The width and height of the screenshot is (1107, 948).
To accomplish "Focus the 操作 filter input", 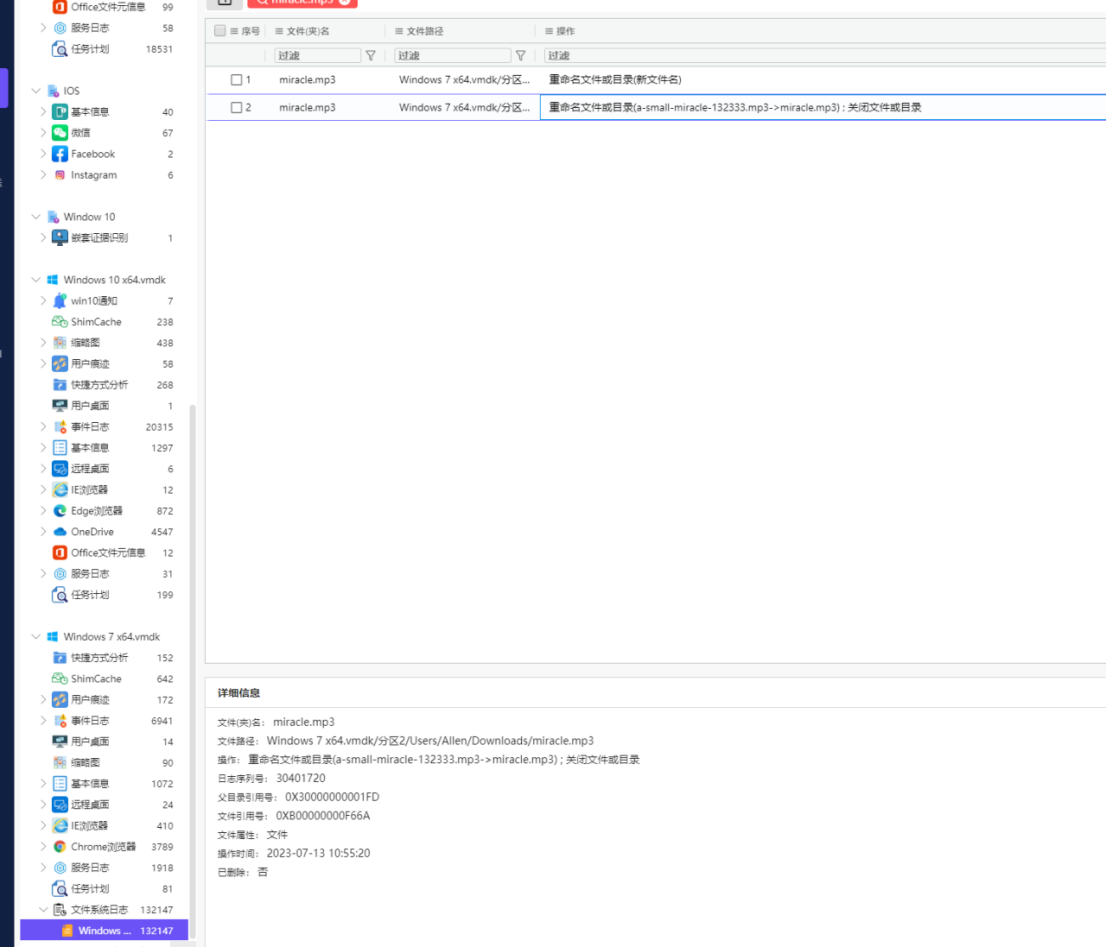I will 825,55.
